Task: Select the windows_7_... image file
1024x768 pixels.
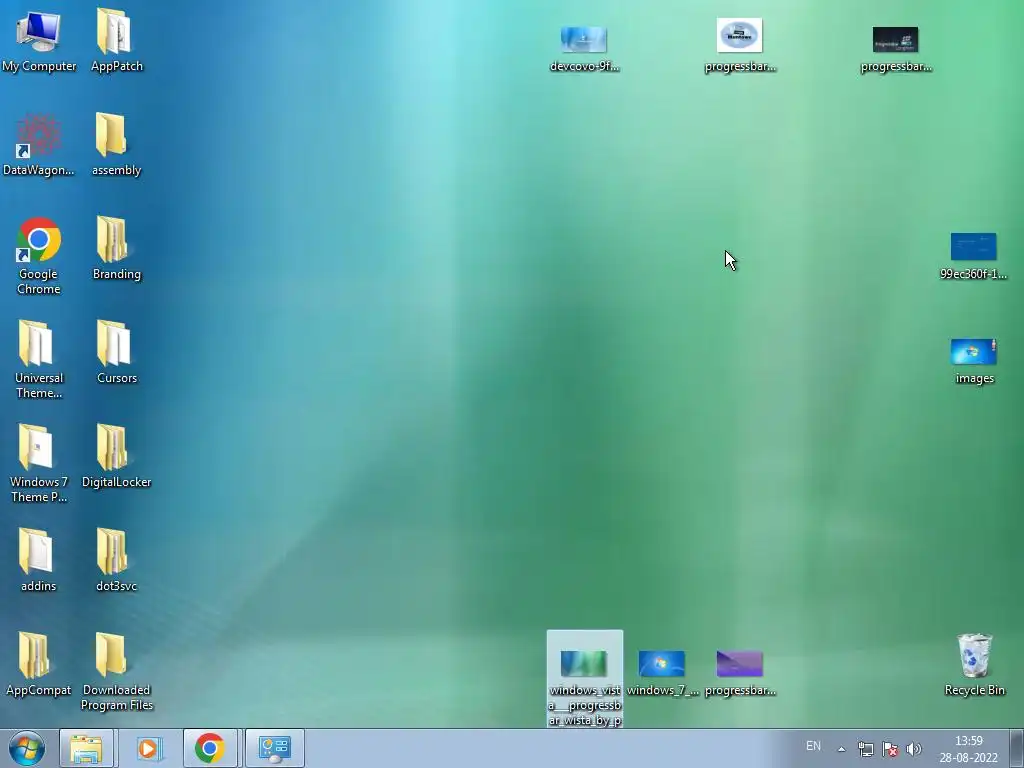Action: pos(662,673)
